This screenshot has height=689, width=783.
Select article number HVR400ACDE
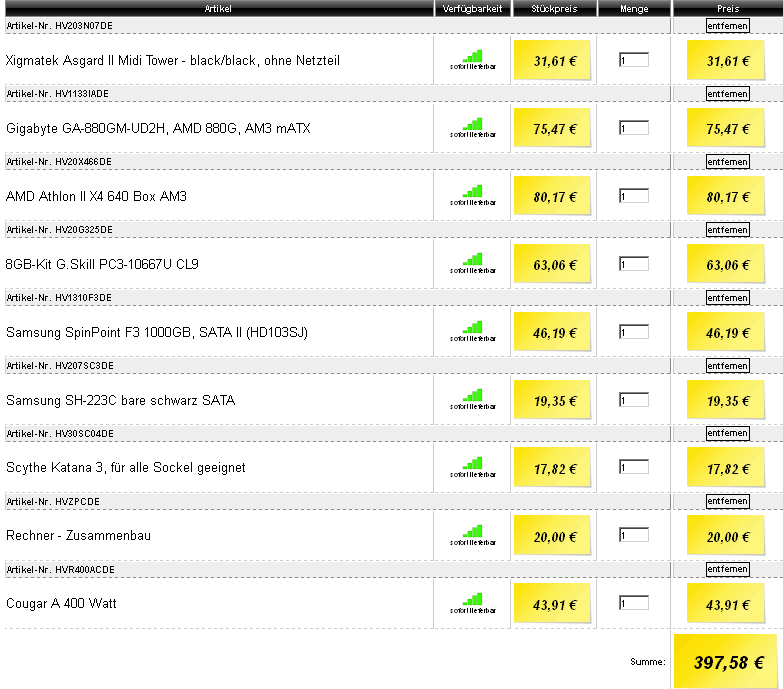click(x=85, y=570)
